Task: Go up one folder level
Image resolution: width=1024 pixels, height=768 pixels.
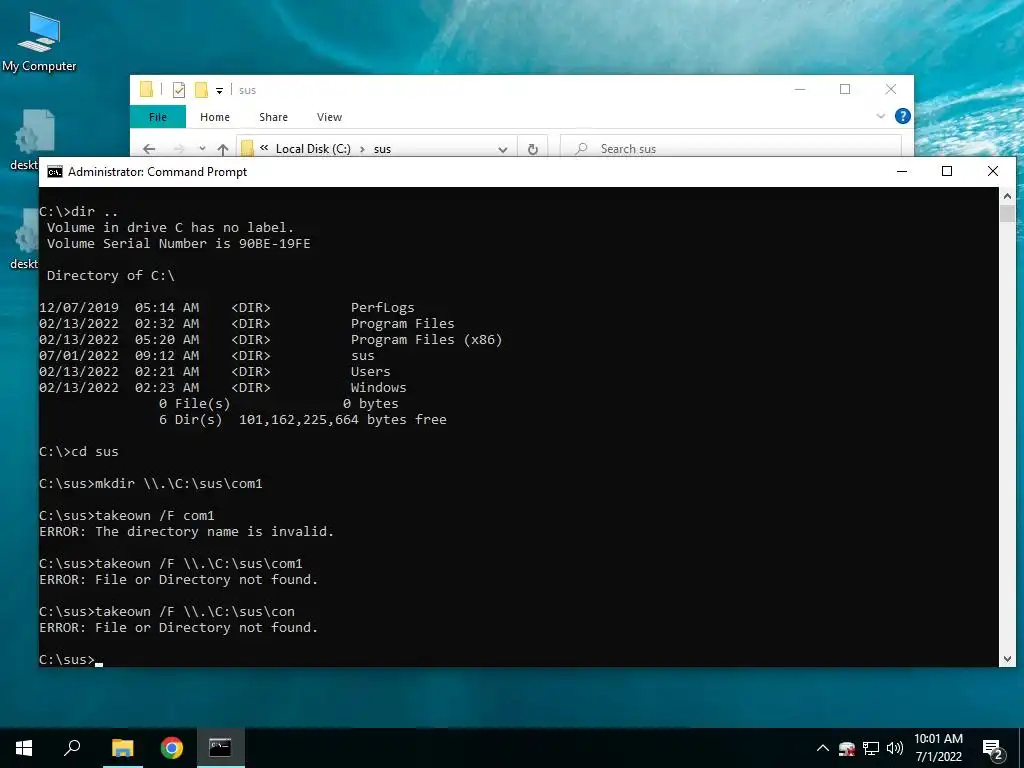Action: (x=223, y=149)
